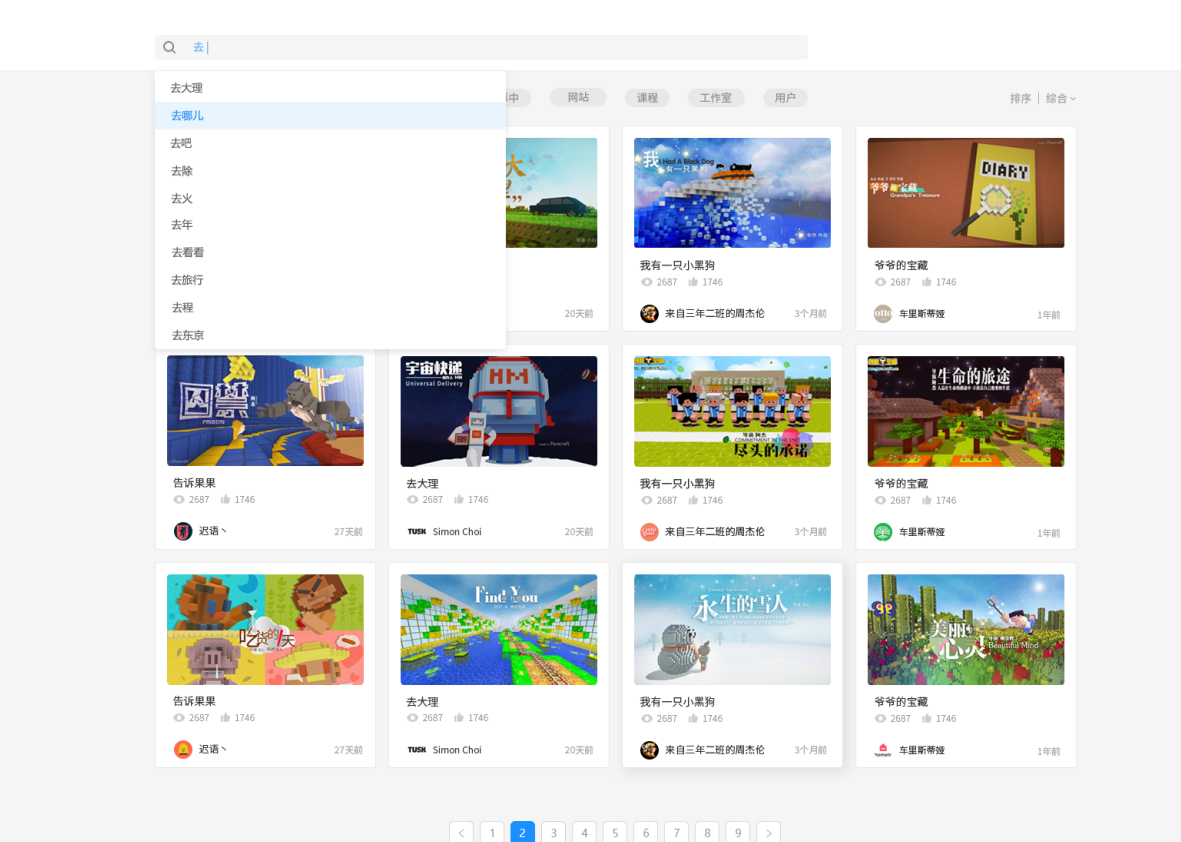Click the eye icon on 宇宙快递 card
Screen dimensions: 1181x842
coord(413,499)
